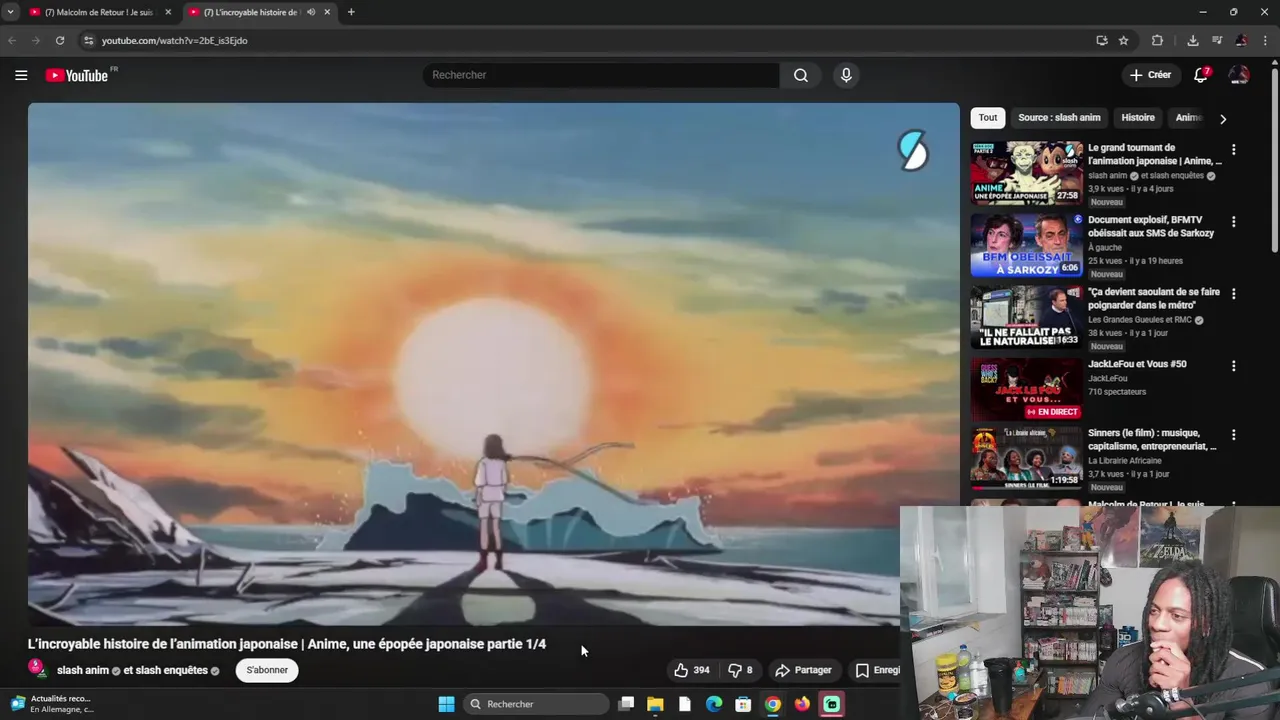Open the Windows Start menu
Screen dimensions: 1280x720
[446, 704]
